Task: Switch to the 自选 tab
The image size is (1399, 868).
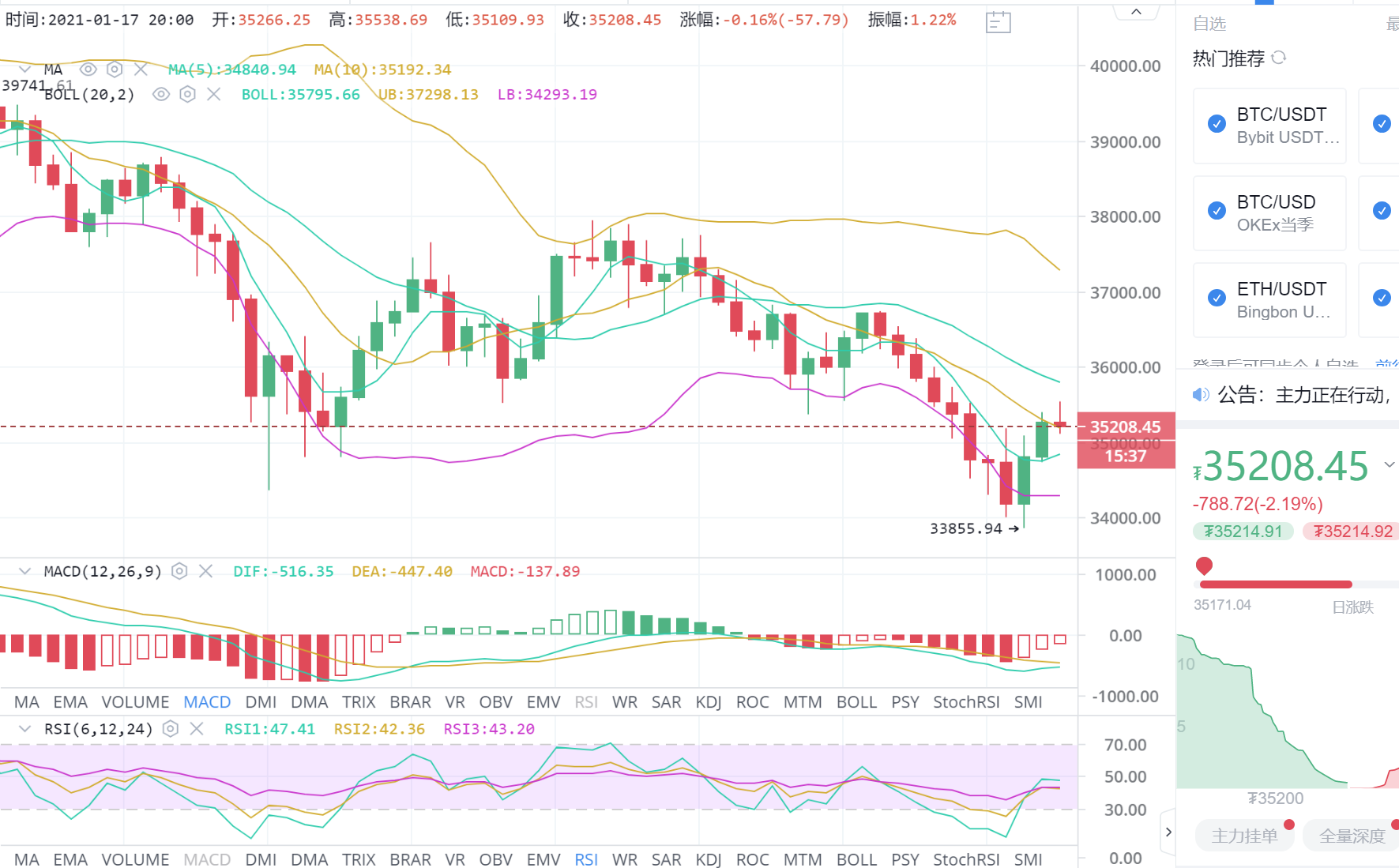Action: click(x=1209, y=24)
